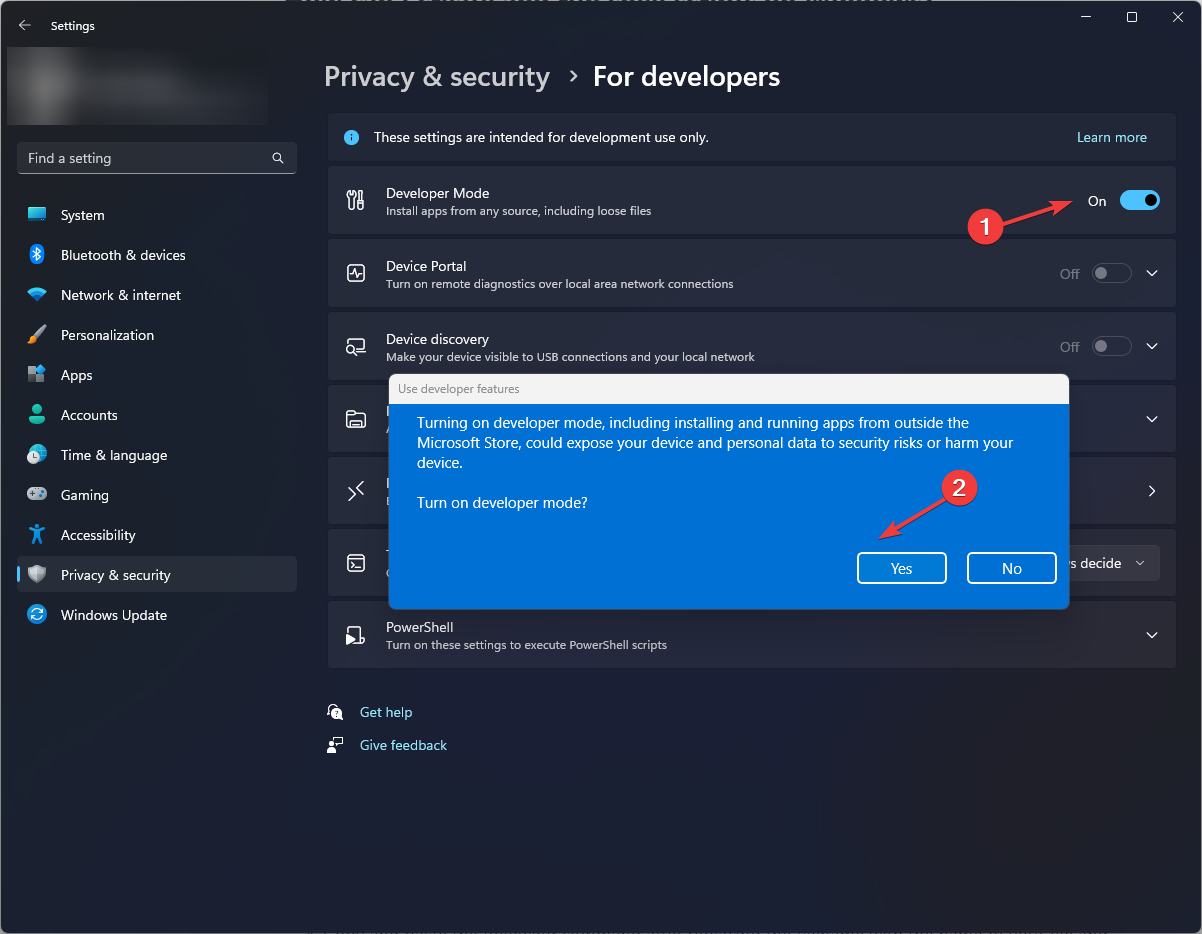This screenshot has width=1202, height=934.
Task: Click the Find a setting search box
Action: (x=156, y=157)
